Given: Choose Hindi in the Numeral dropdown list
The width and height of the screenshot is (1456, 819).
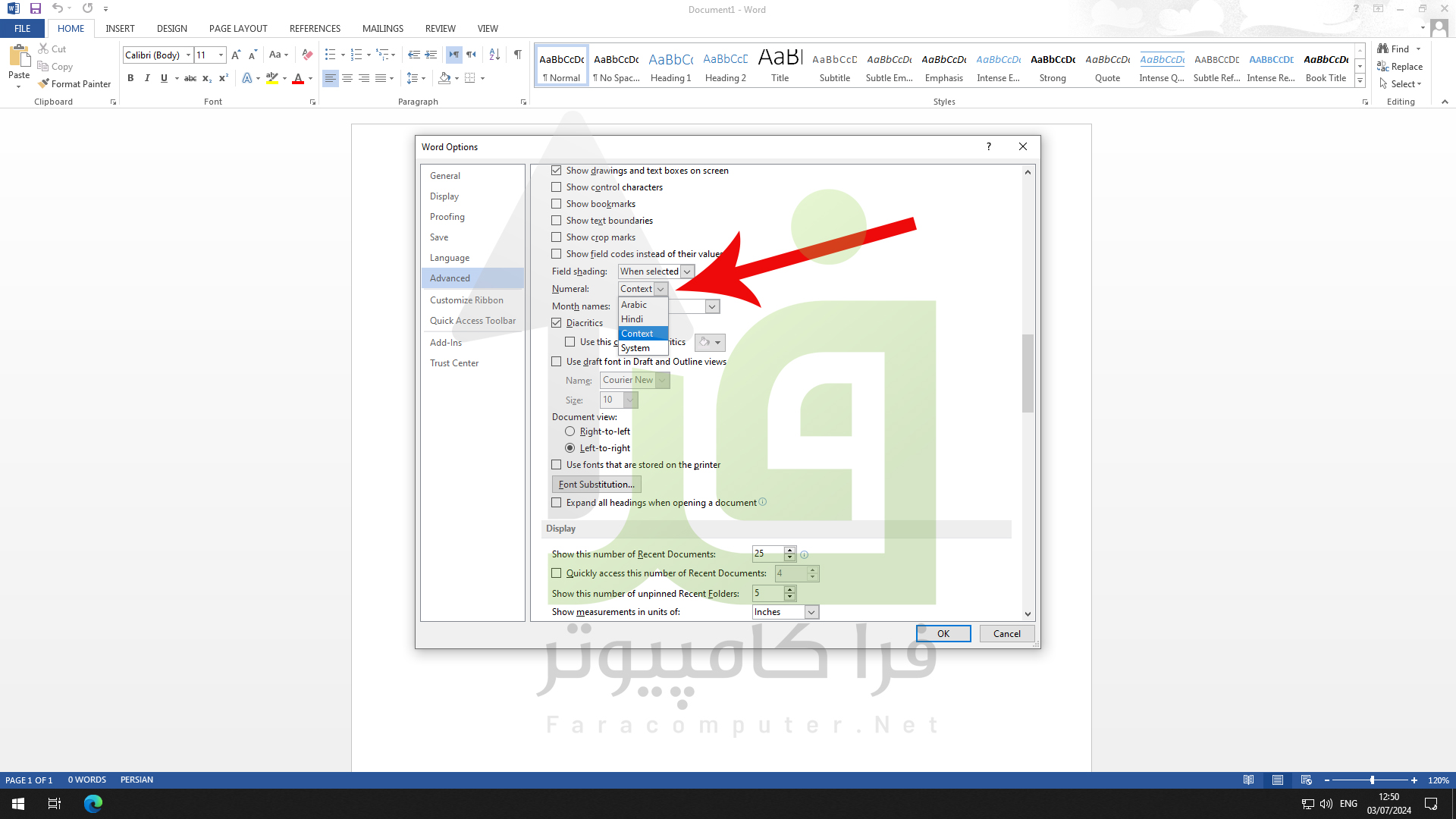Looking at the screenshot, I should point(643,319).
